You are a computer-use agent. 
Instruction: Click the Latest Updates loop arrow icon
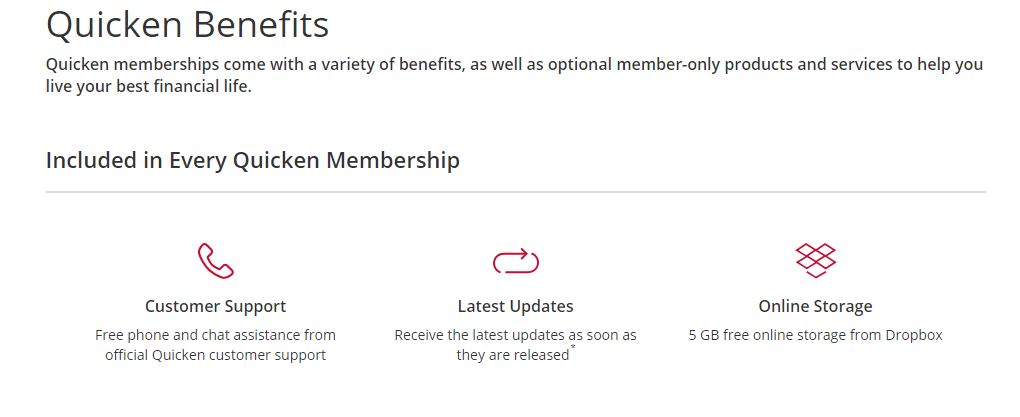click(x=516, y=262)
